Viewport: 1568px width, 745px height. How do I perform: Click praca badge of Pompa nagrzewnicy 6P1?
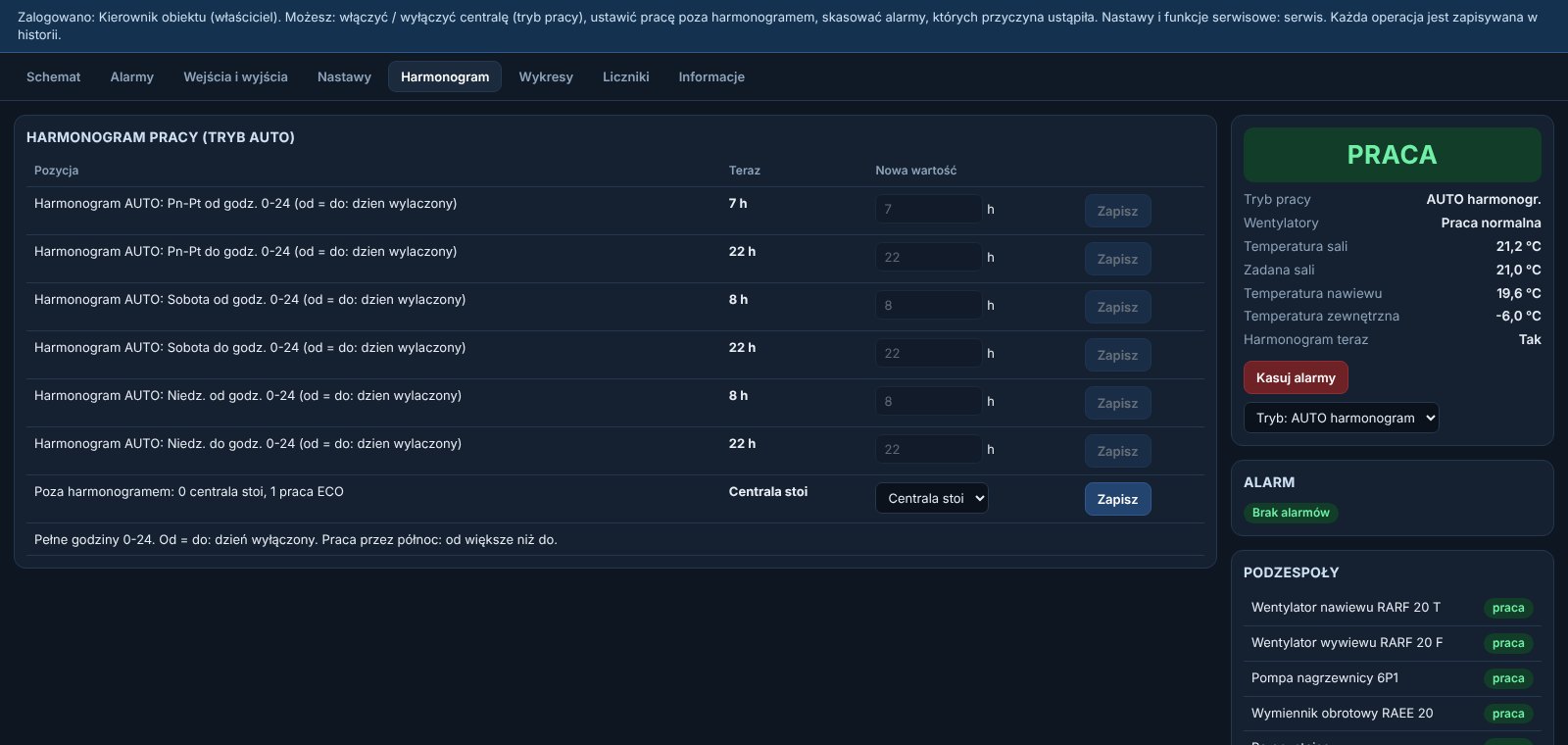tap(1508, 678)
